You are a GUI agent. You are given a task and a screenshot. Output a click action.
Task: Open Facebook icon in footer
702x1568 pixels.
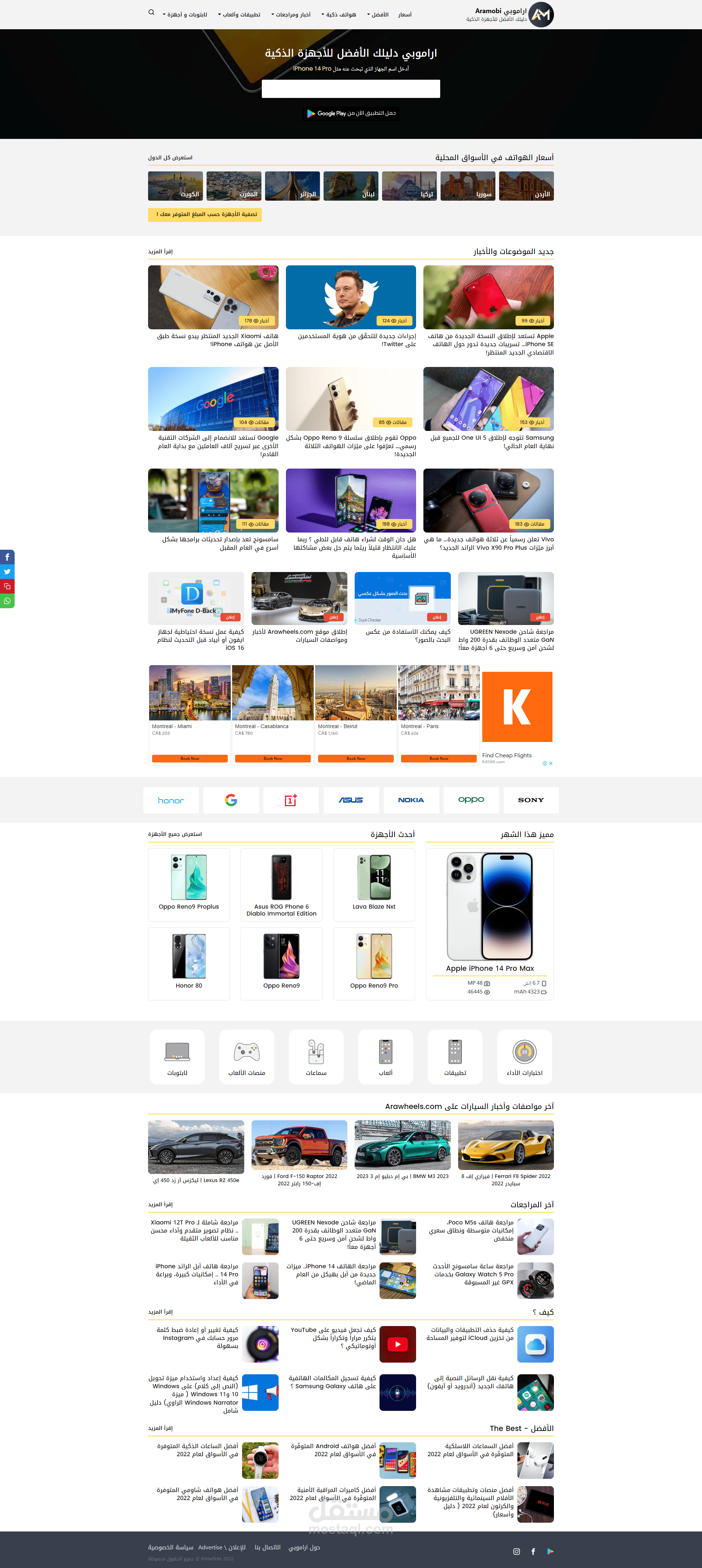[x=533, y=1552]
